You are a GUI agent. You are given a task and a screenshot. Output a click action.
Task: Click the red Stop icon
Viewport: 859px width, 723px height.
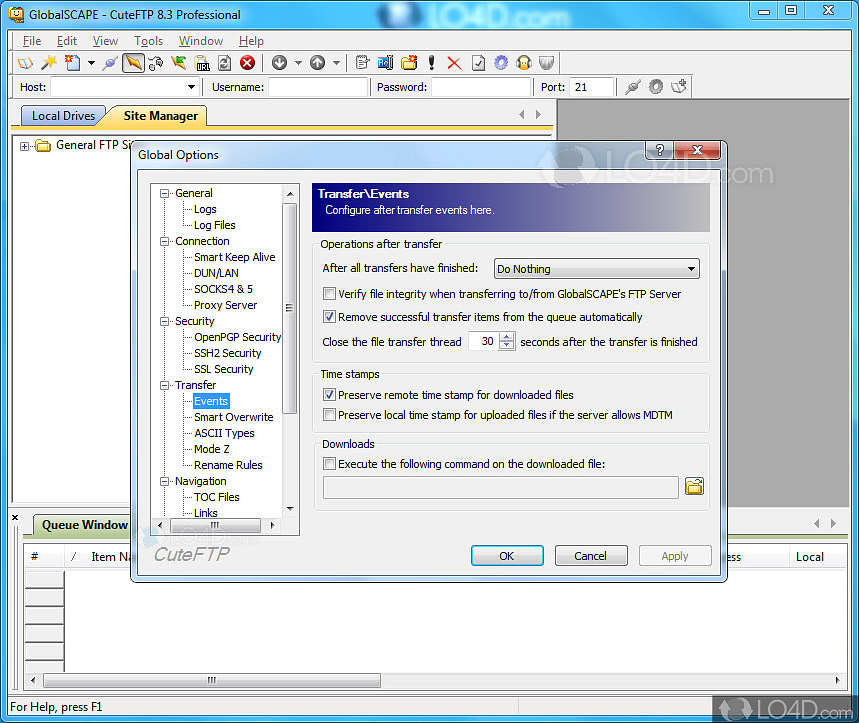(x=248, y=63)
